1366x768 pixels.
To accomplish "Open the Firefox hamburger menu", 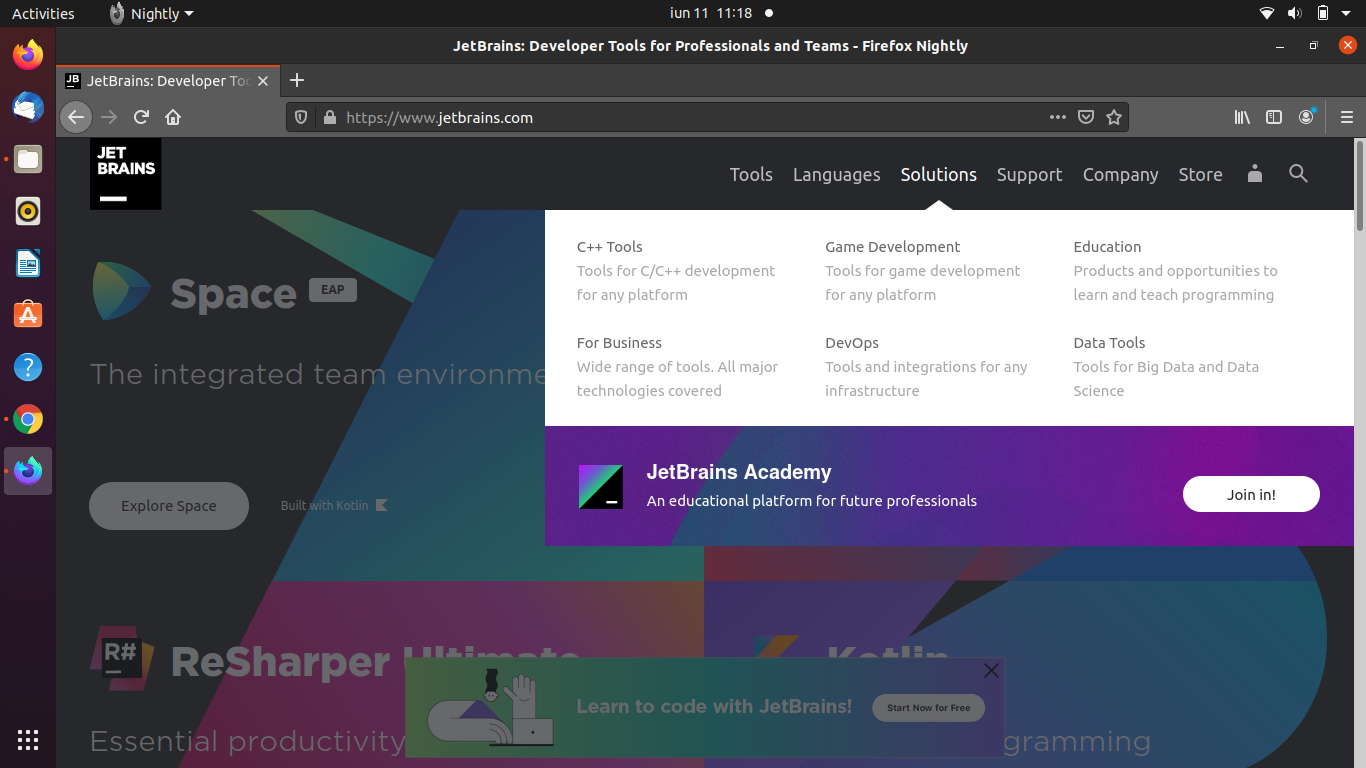I will click(1346, 117).
